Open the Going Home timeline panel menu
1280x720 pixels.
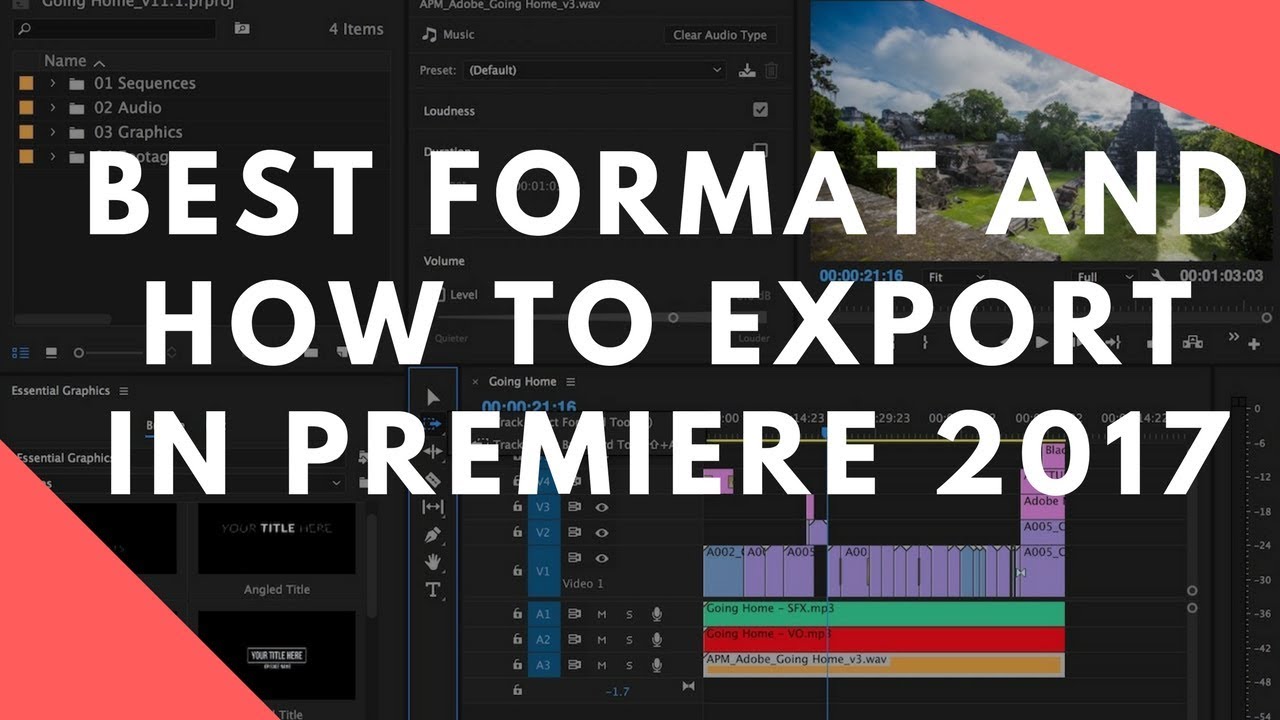click(x=571, y=382)
